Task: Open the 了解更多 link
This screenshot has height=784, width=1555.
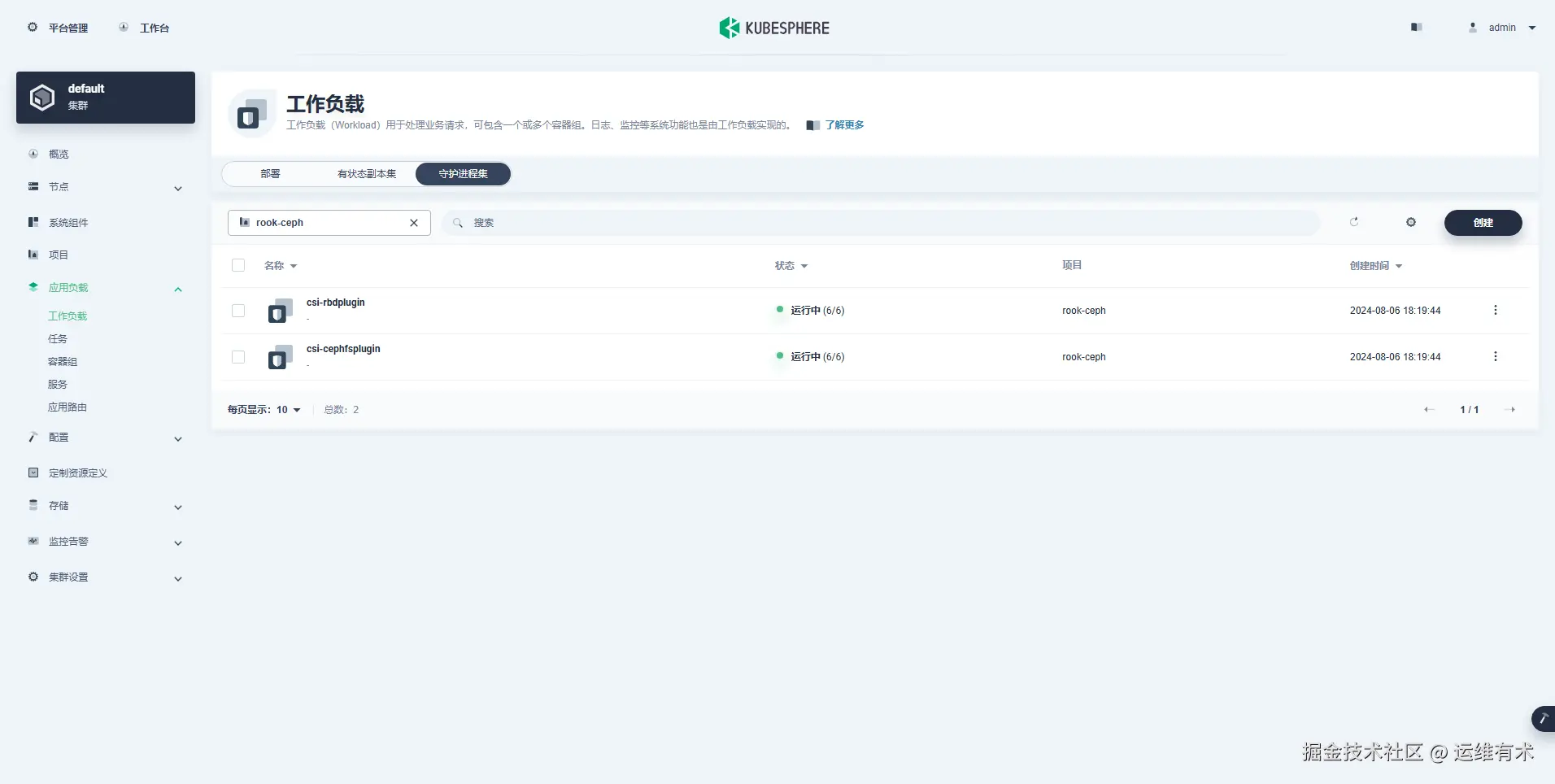Action: [844, 125]
